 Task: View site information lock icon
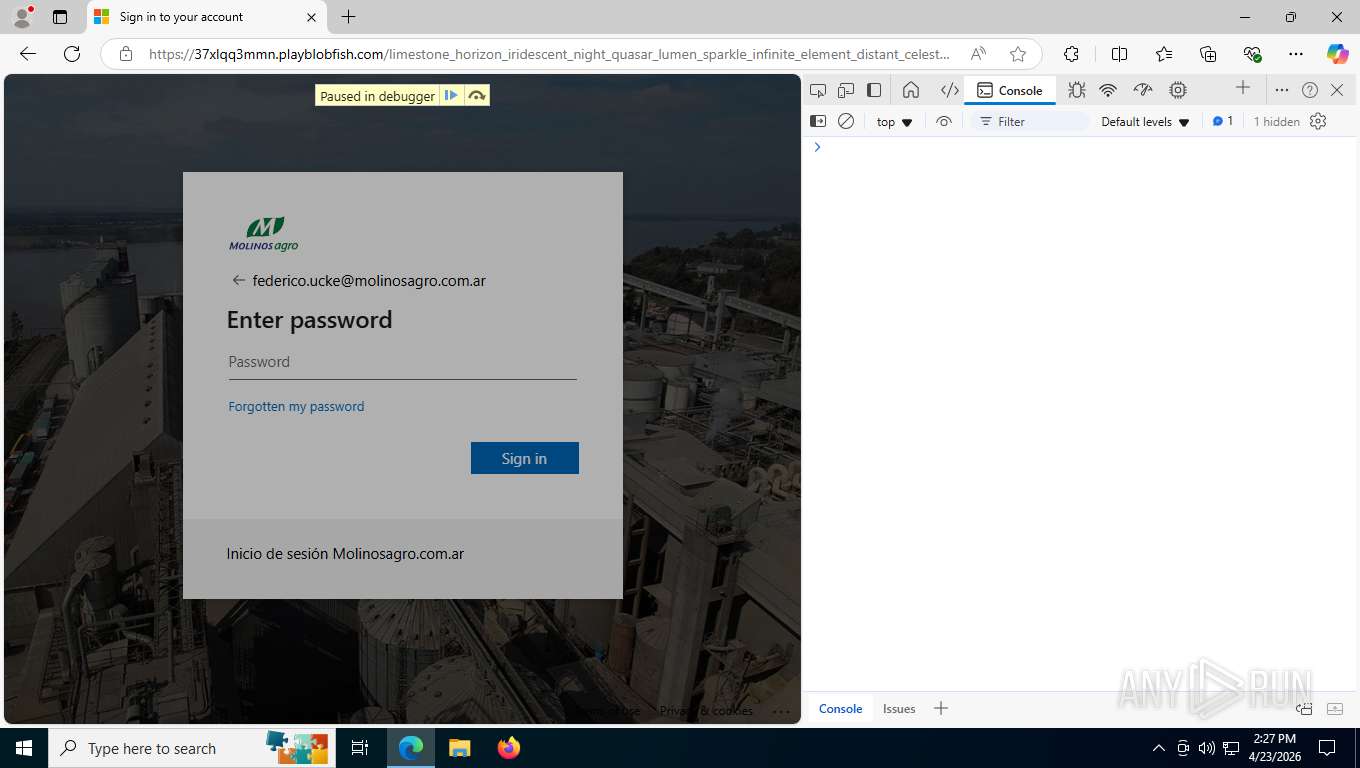pyautogui.click(x=125, y=54)
